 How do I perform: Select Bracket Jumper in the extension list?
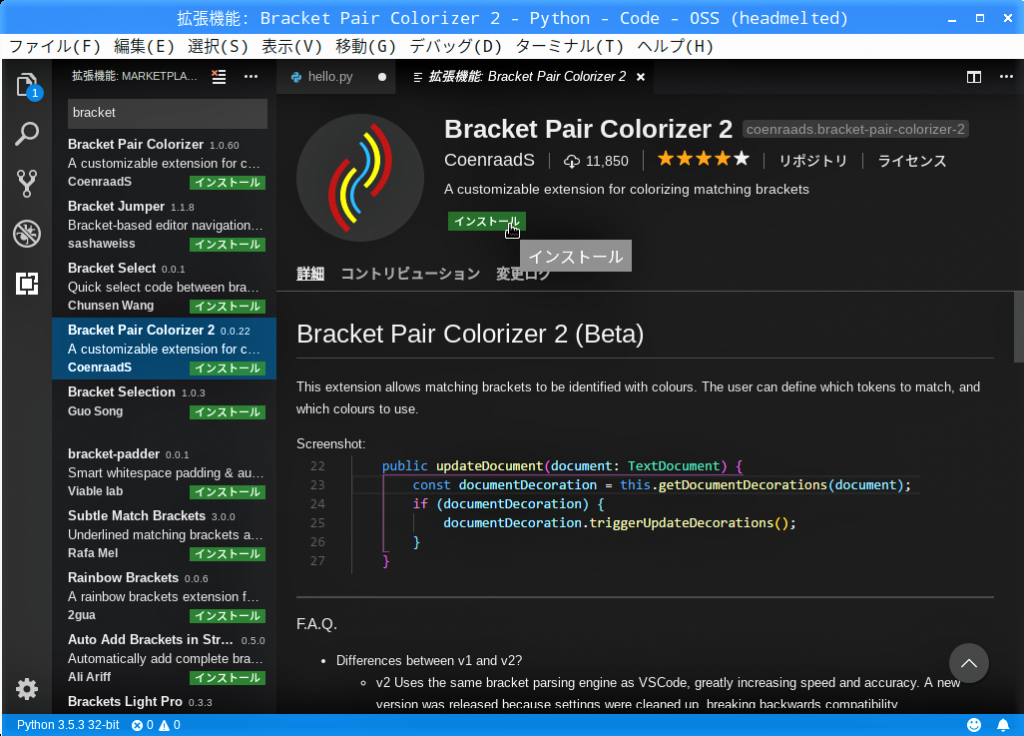point(164,225)
